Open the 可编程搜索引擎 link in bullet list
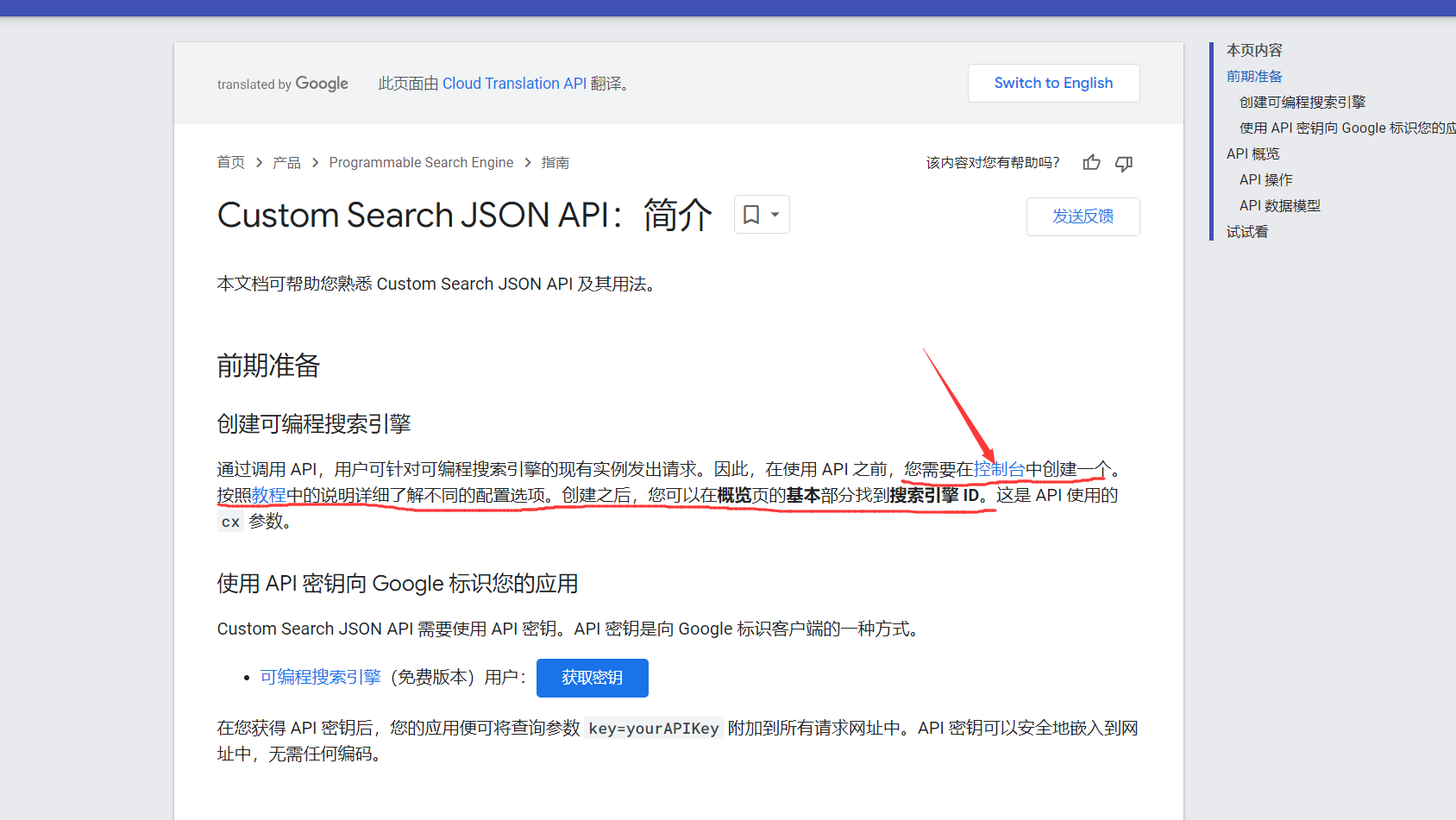The height and width of the screenshot is (820, 1456). tap(321, 677)
